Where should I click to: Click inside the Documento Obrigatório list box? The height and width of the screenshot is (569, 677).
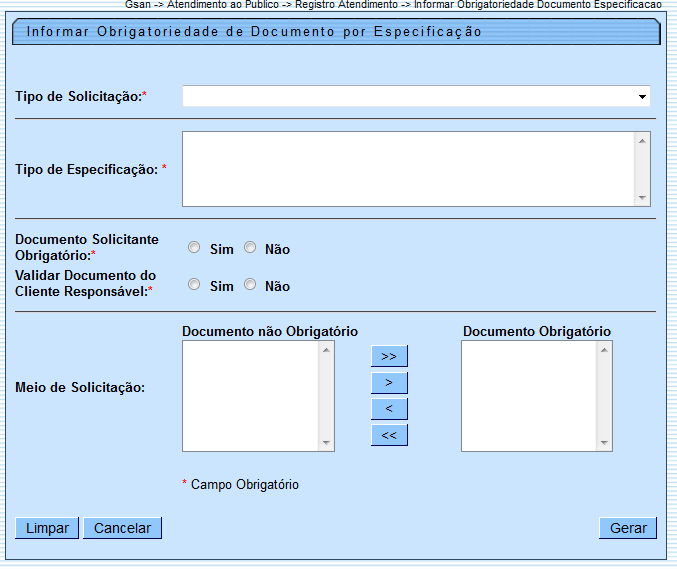(528, 396)
